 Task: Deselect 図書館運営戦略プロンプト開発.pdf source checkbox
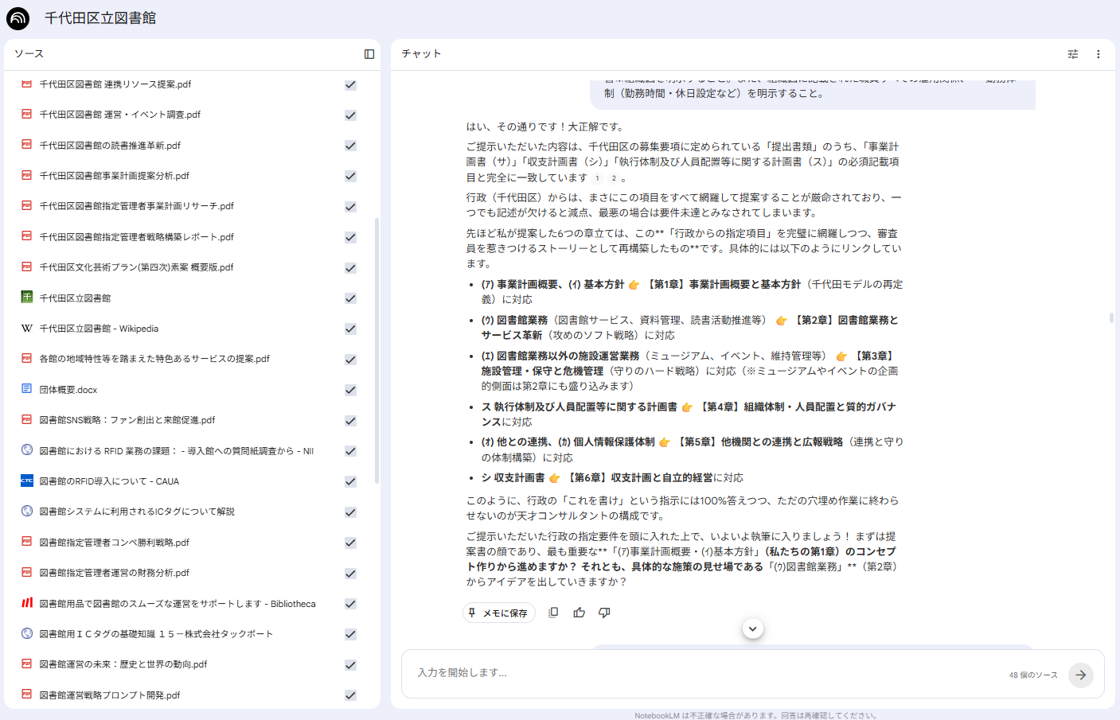tap(350, 695)
